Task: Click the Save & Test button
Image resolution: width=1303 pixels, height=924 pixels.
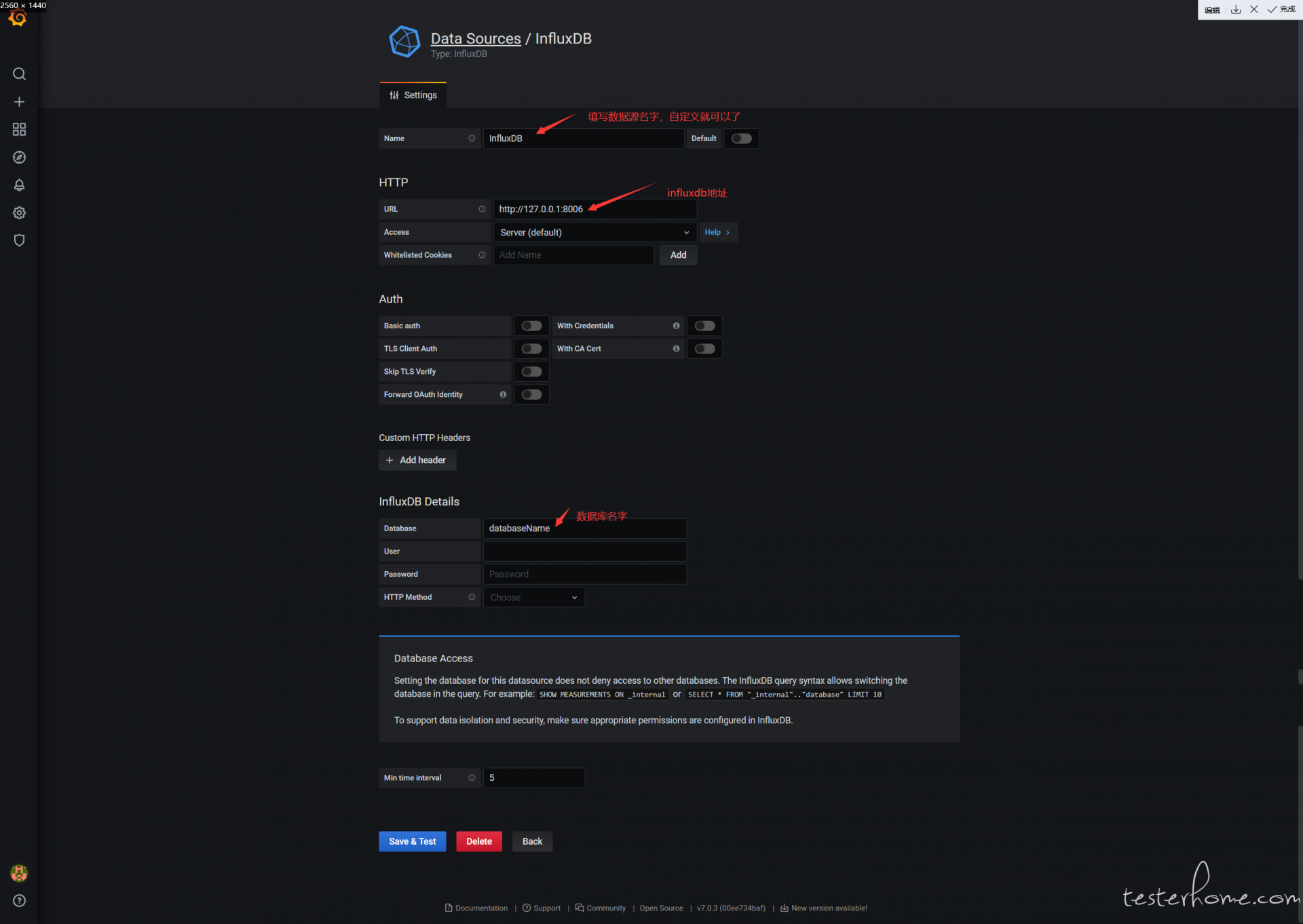Action: coord(413,841)
